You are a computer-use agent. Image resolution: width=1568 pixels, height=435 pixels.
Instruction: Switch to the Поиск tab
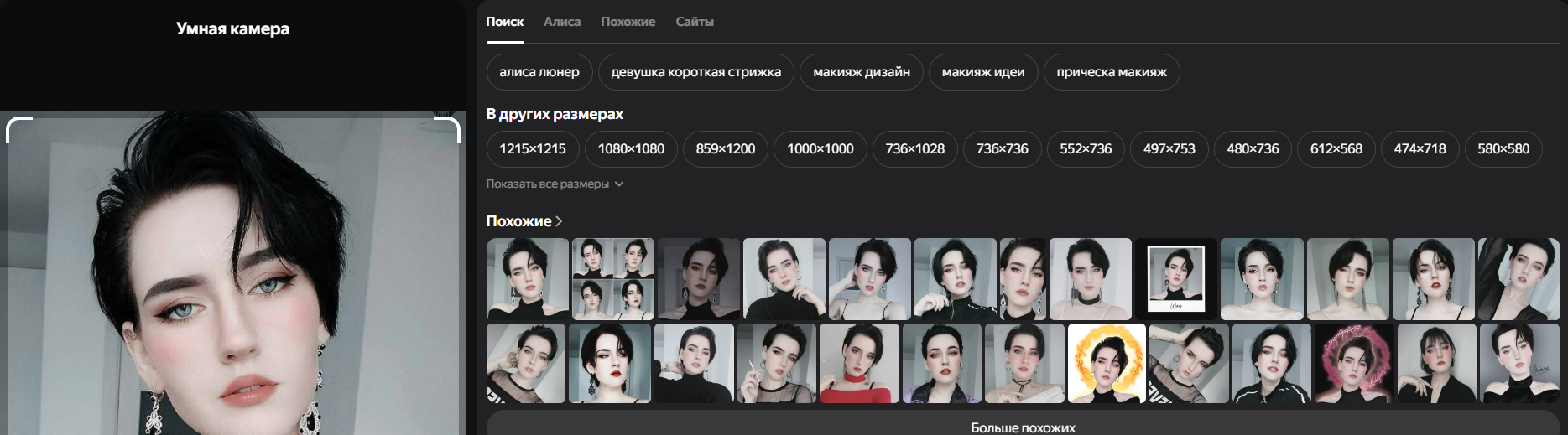click(504, 22)
